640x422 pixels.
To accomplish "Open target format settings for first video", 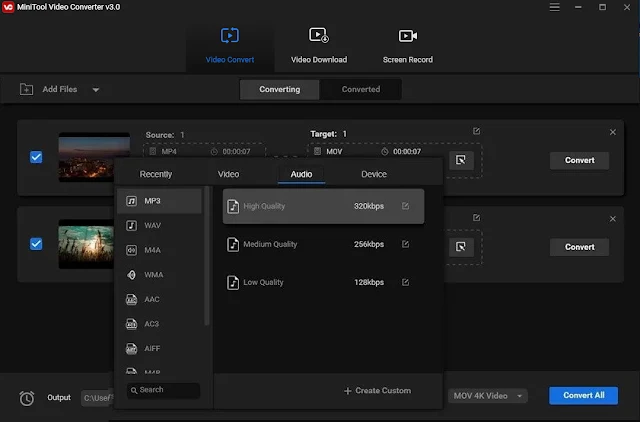I will [x=461, y=160].
